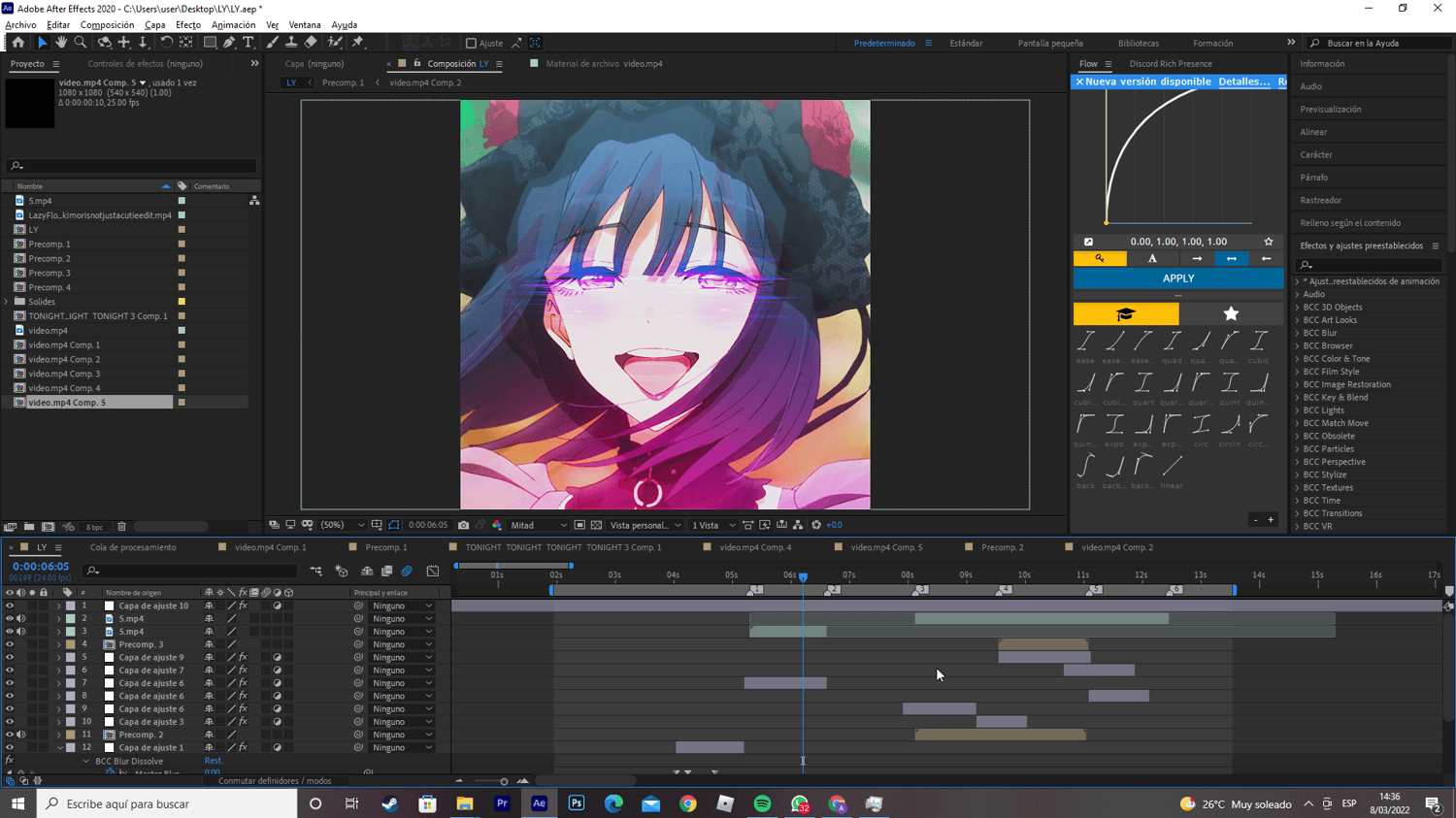Hide layer 4 Precomp. 3
The height and width of the screenshot is (818, 1456).
coord(10,644)
